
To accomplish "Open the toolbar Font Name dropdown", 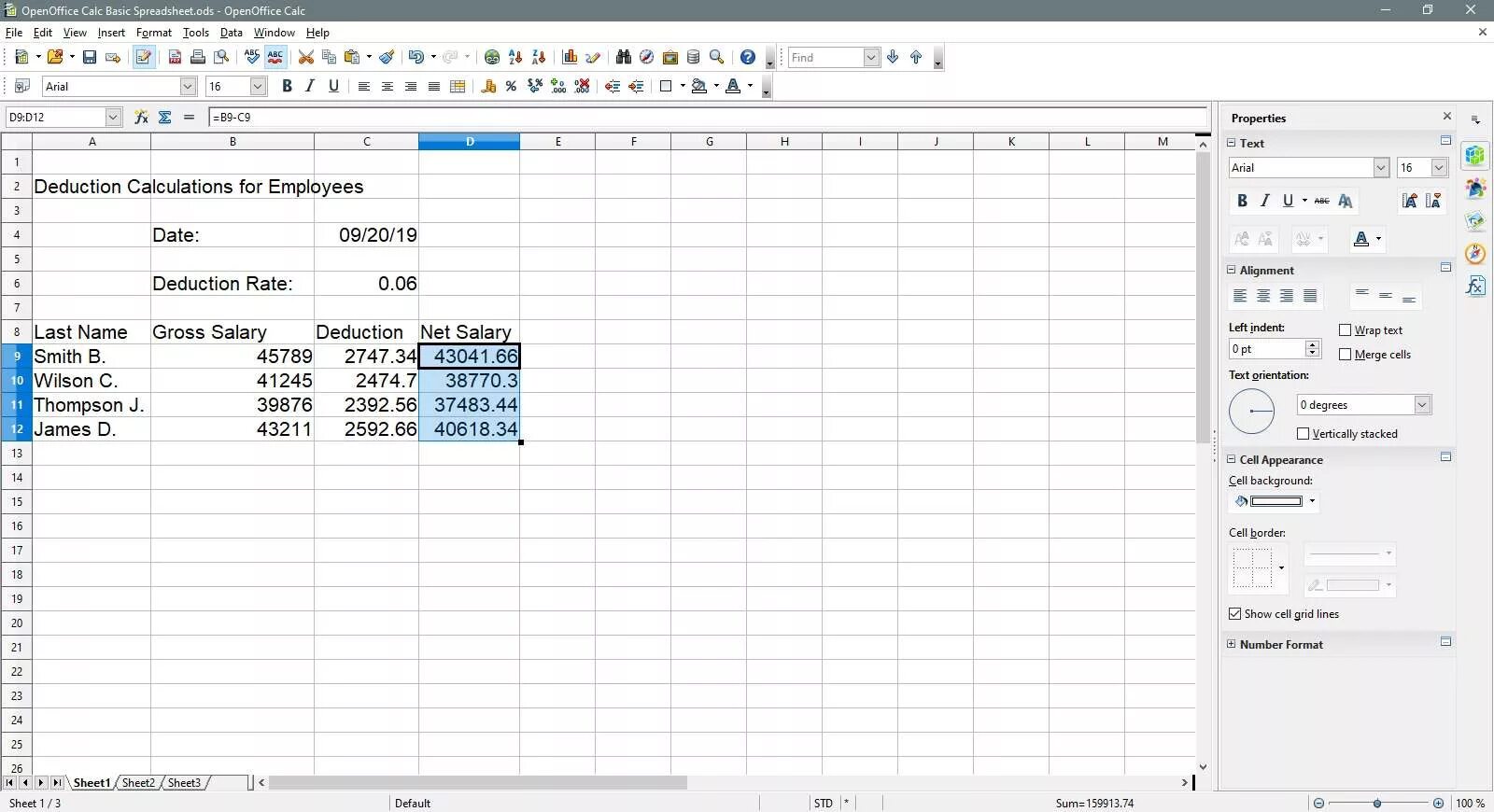I will (x=188, y=86).
